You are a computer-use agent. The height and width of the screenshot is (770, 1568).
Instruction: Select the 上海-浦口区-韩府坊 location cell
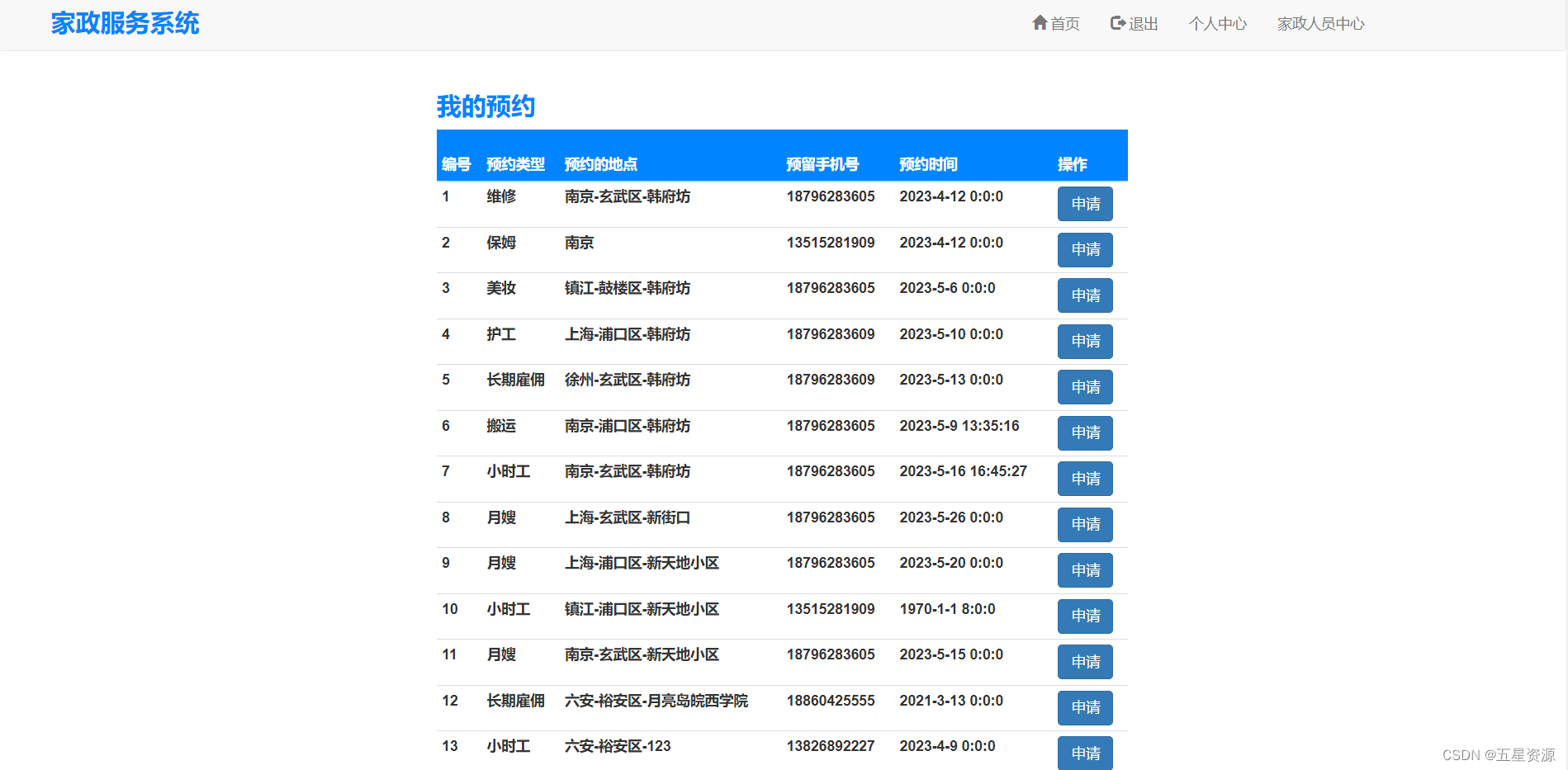628,334
